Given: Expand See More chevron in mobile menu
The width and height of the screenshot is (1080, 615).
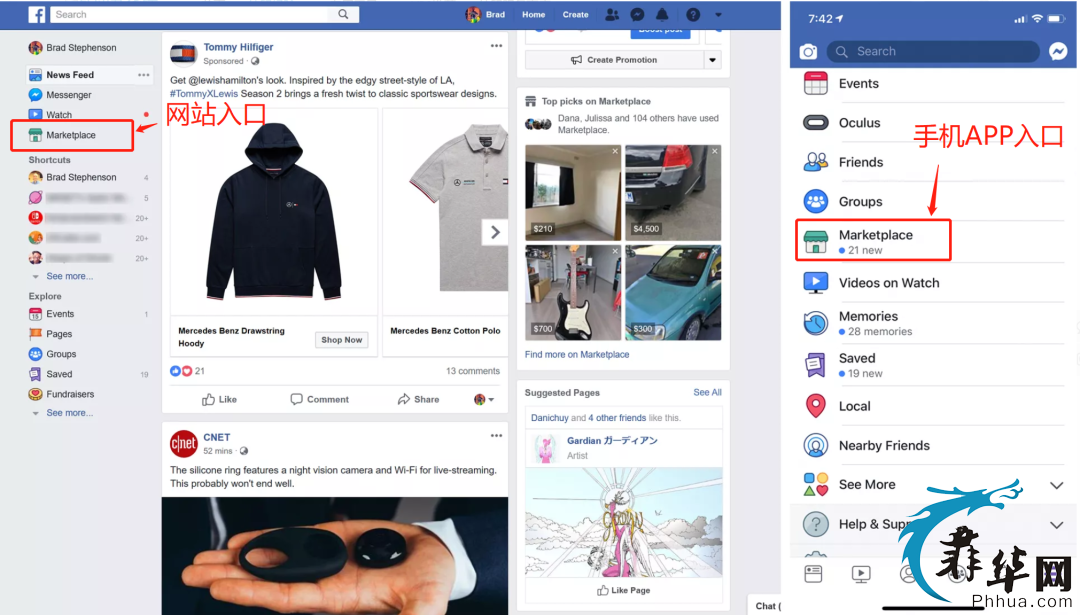Looking at the screenshot, I should tap(1057, 485).
